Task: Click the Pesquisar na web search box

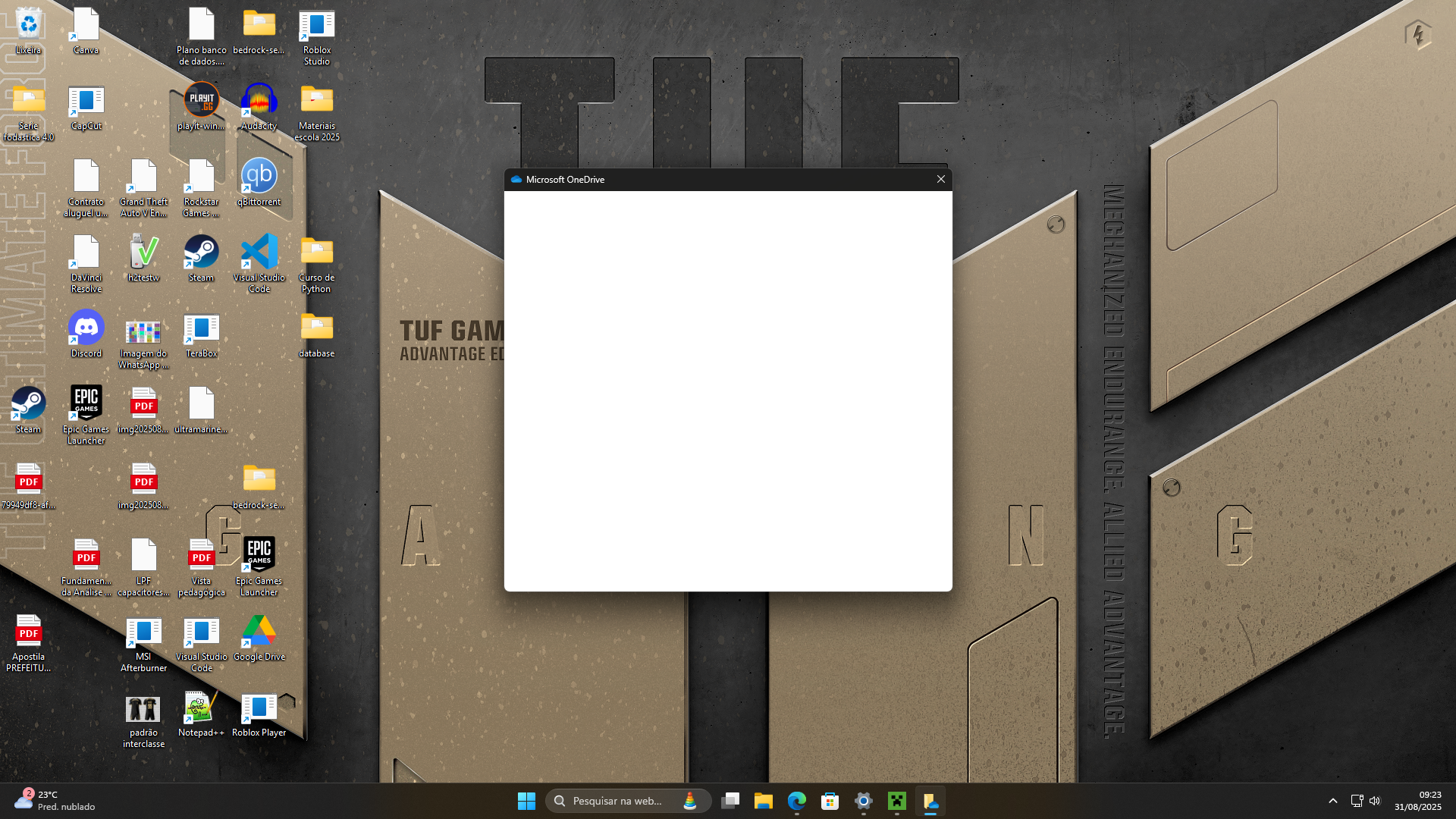Action: (x=628, y=801)
